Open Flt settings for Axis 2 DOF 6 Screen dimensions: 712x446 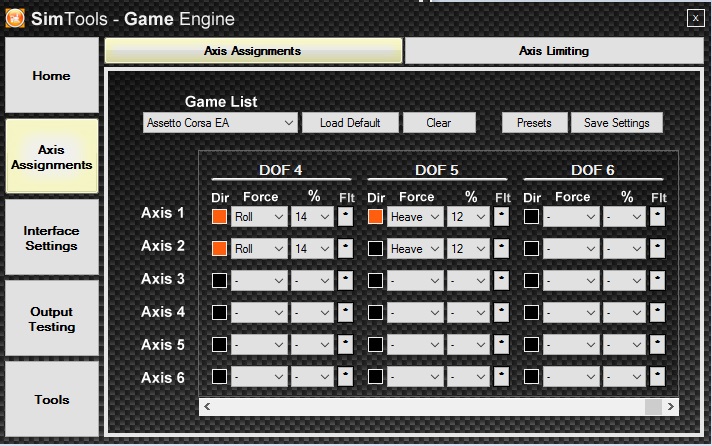(657, 248)
